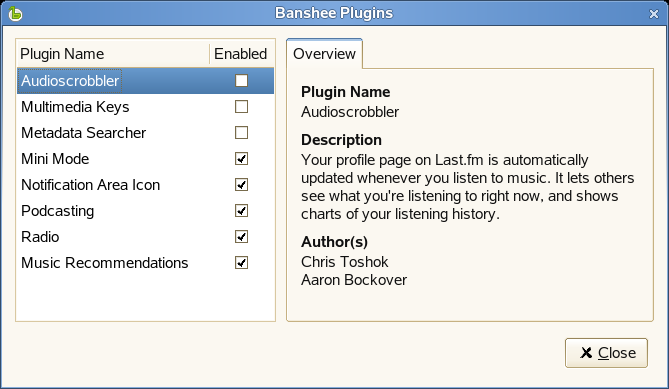669x389 pixels.
Task: Click the Last.fm description paragraph
Action: pyautogui.click(x=468, y=187)
